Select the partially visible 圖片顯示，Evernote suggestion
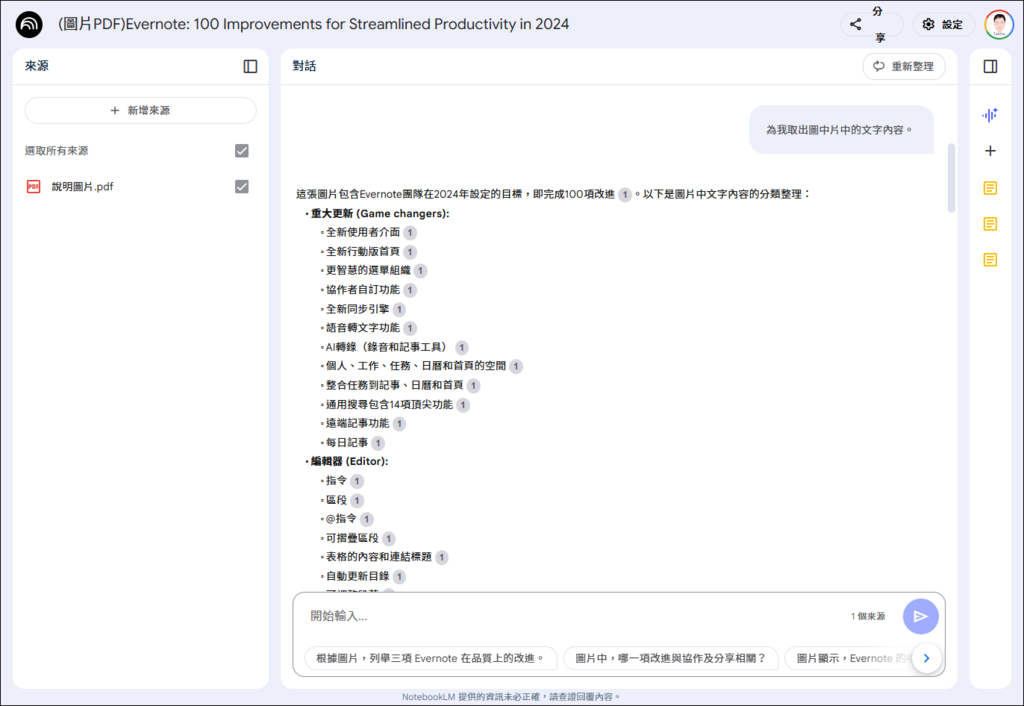The height and width of the screenshot is (706, 1024). [848, 658]
